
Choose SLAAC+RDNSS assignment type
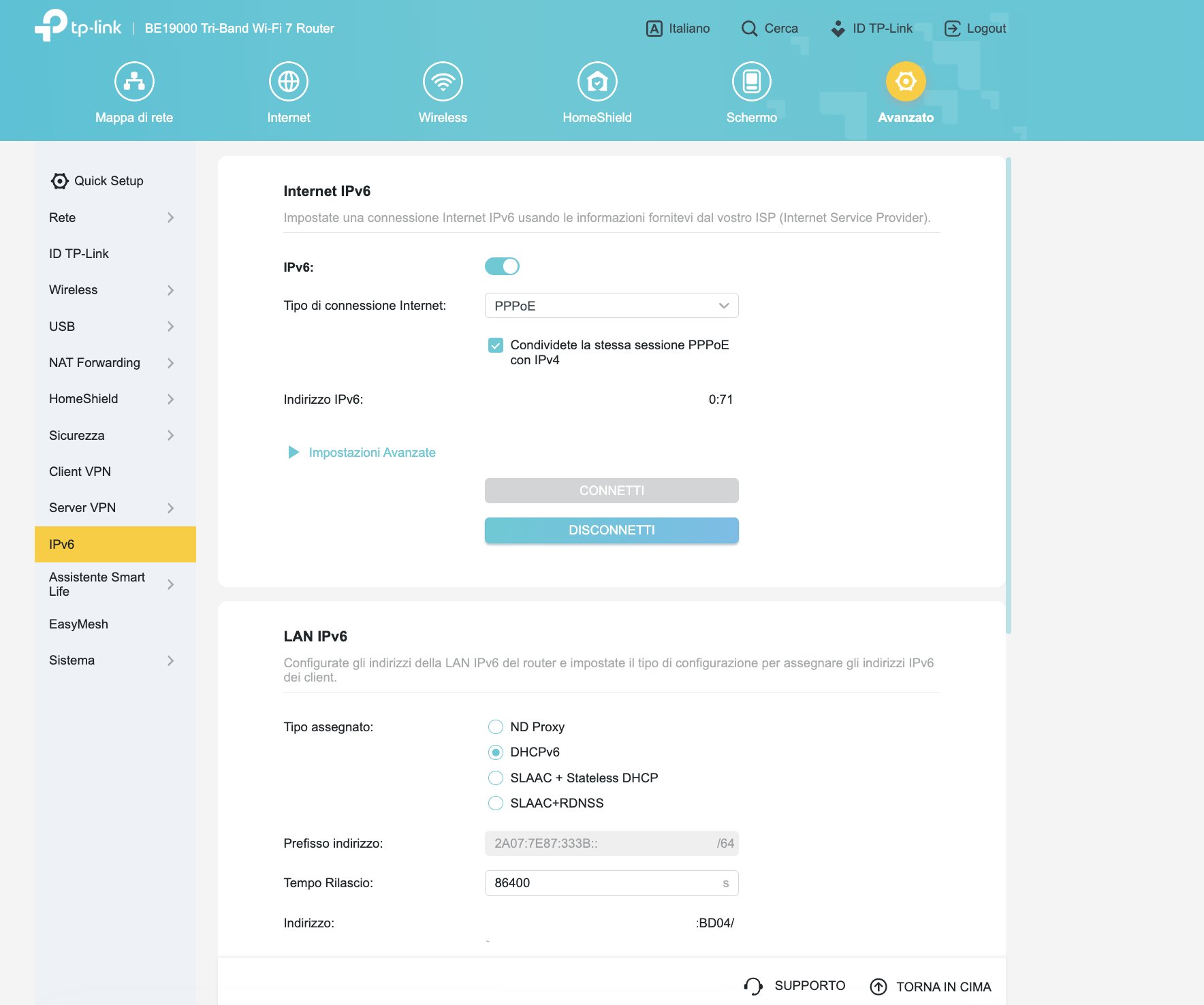[x=496, y=803]
